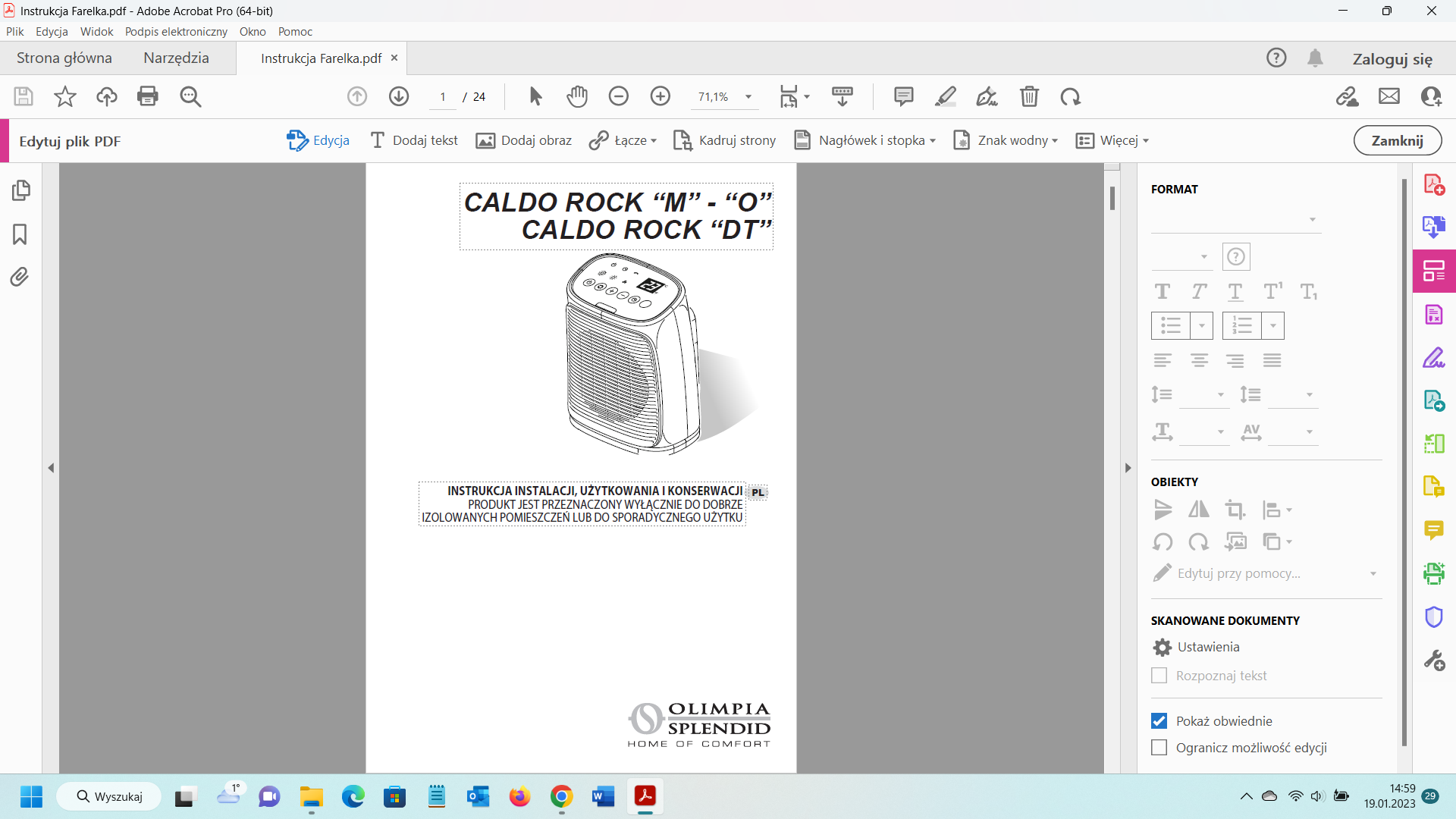Switch to Strona główna tab

[x=64, y=58]
